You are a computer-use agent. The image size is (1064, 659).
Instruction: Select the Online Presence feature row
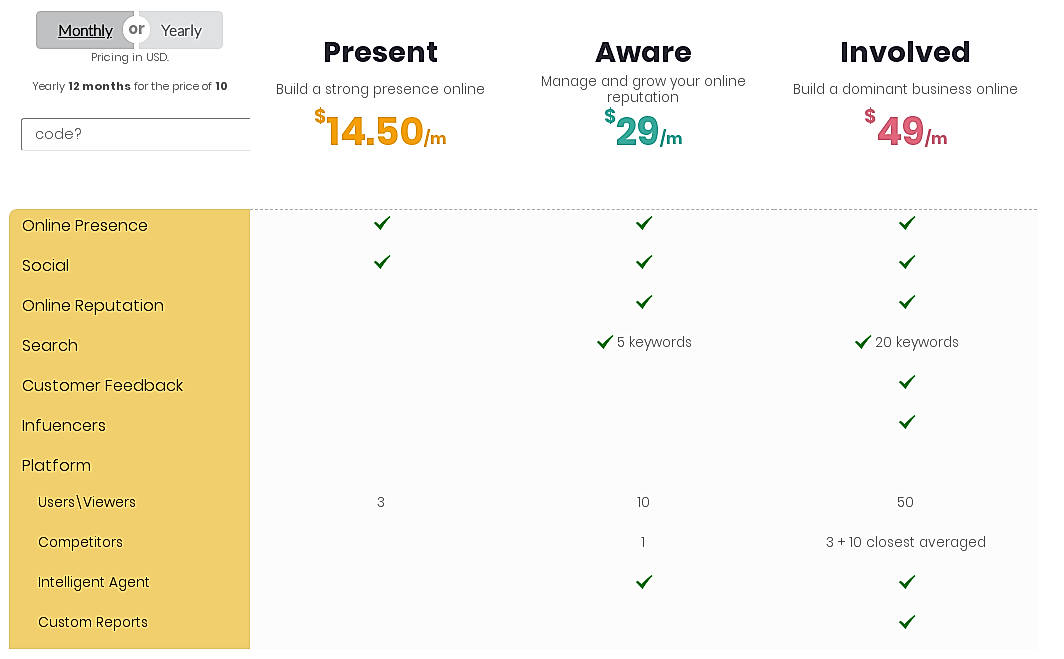pyautogui.click(x=85, y=226)
